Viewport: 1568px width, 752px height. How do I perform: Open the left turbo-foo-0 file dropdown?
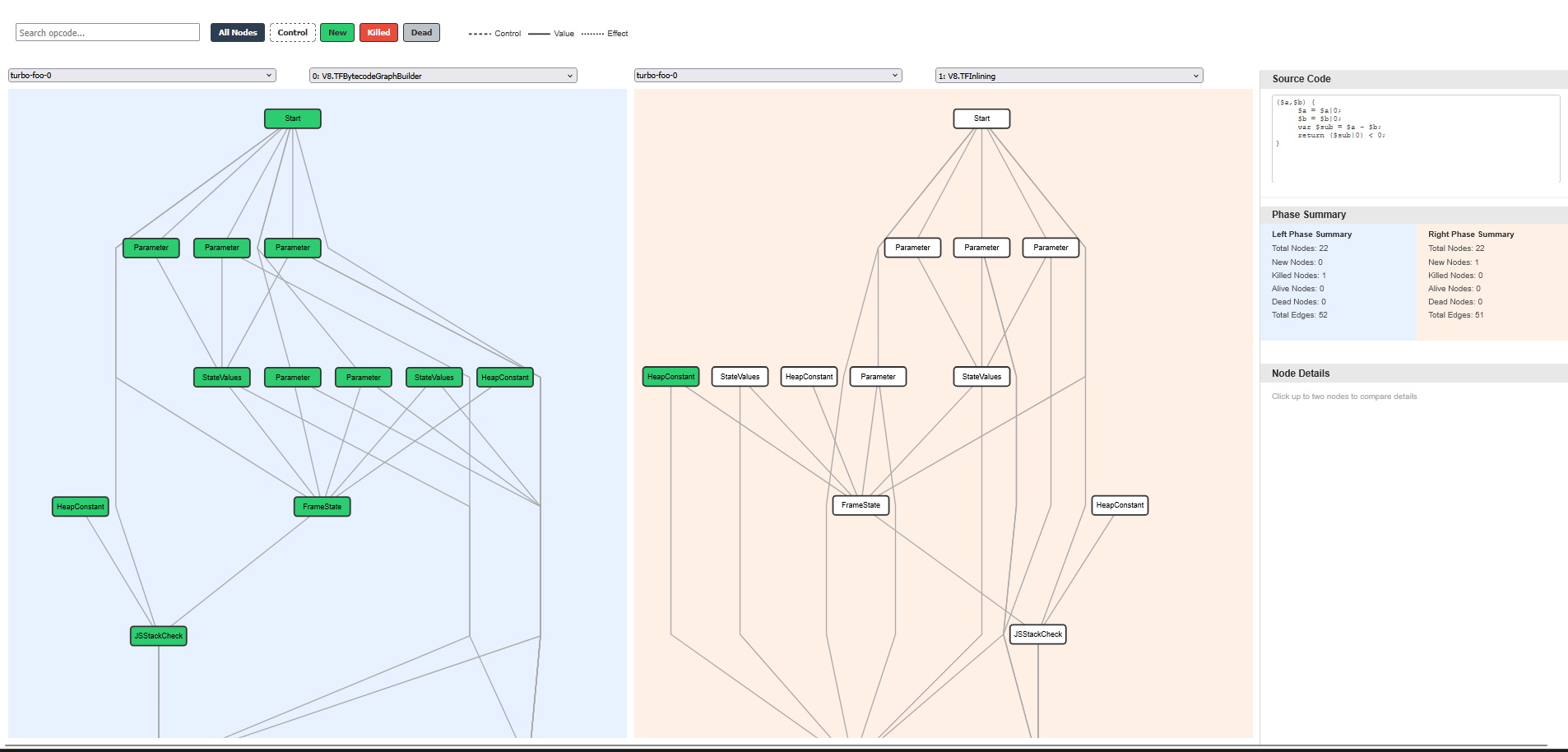142,76
